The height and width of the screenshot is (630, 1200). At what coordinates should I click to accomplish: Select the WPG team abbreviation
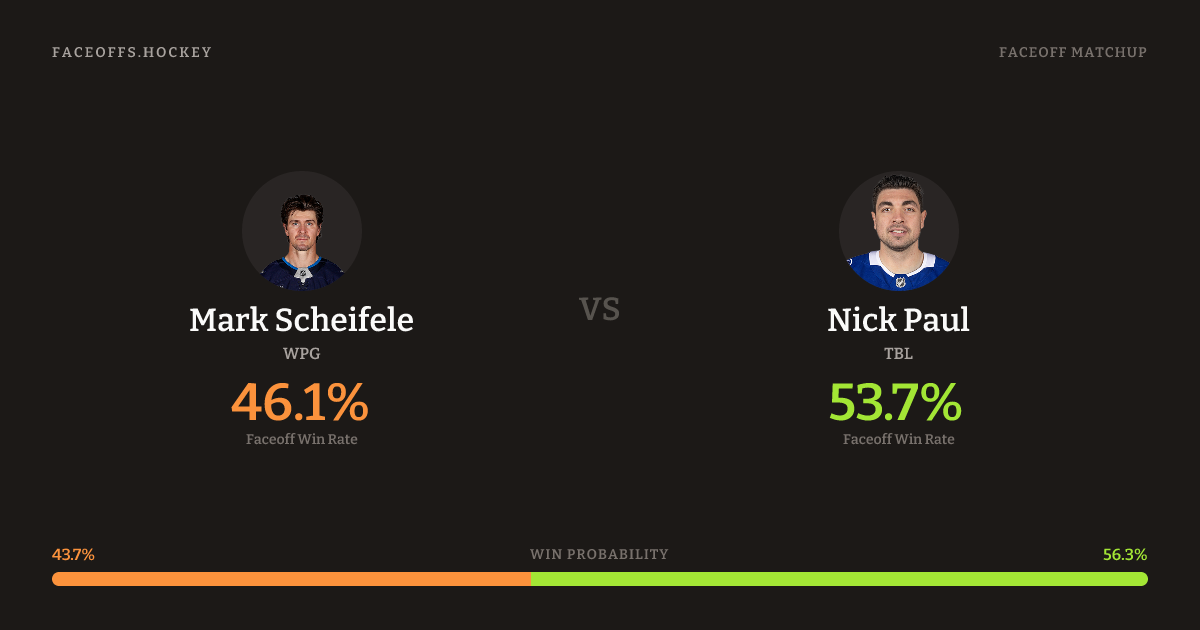click(x=301, y=353)
